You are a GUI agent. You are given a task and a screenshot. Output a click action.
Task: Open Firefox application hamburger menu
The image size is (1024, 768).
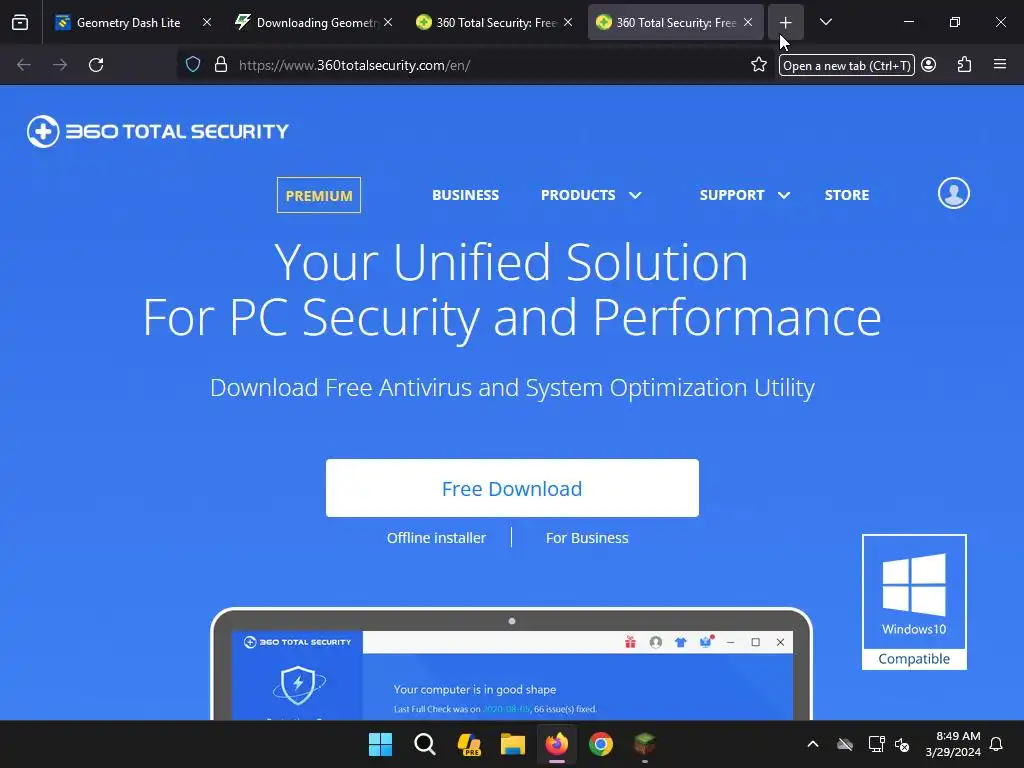[1000, 65]
